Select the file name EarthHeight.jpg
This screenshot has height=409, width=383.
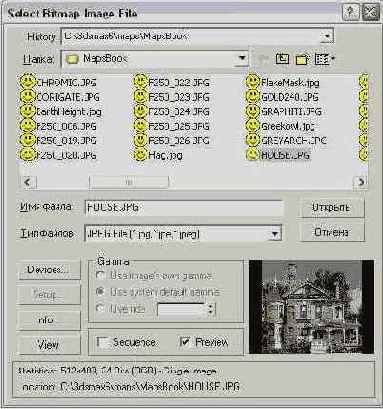68,112
